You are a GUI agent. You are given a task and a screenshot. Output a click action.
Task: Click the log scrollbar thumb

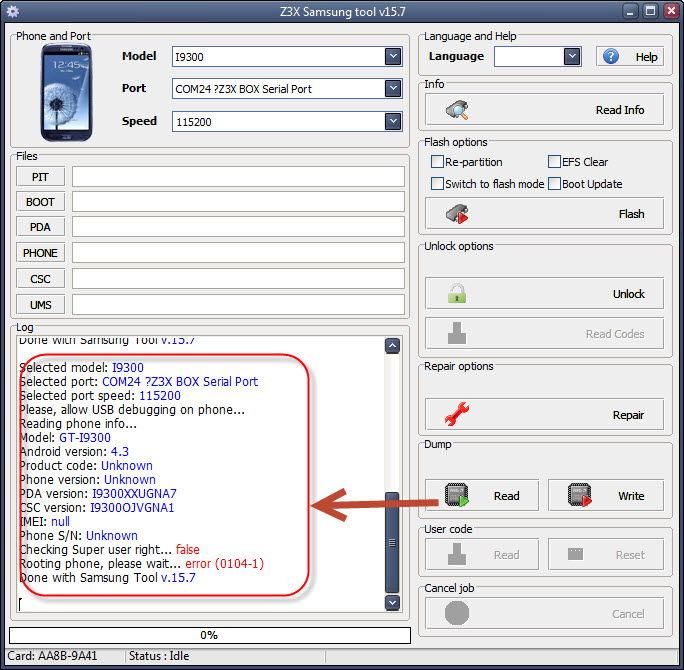(393, 542)
